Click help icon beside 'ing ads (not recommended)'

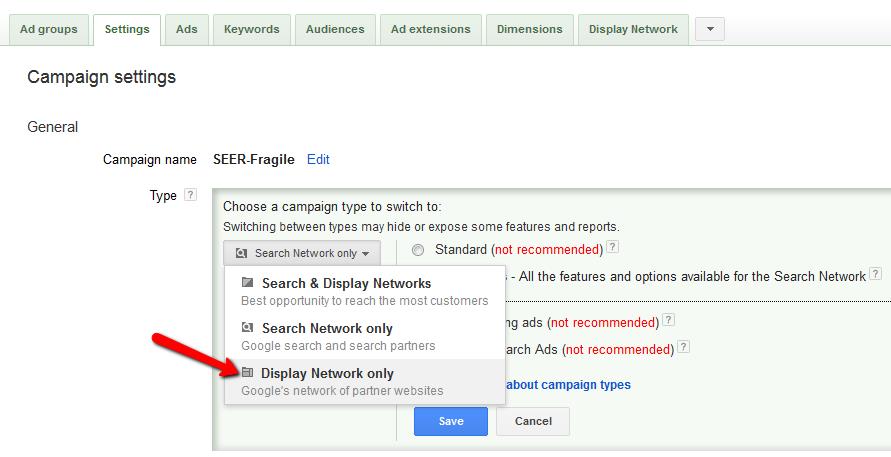tap(669, 321)
